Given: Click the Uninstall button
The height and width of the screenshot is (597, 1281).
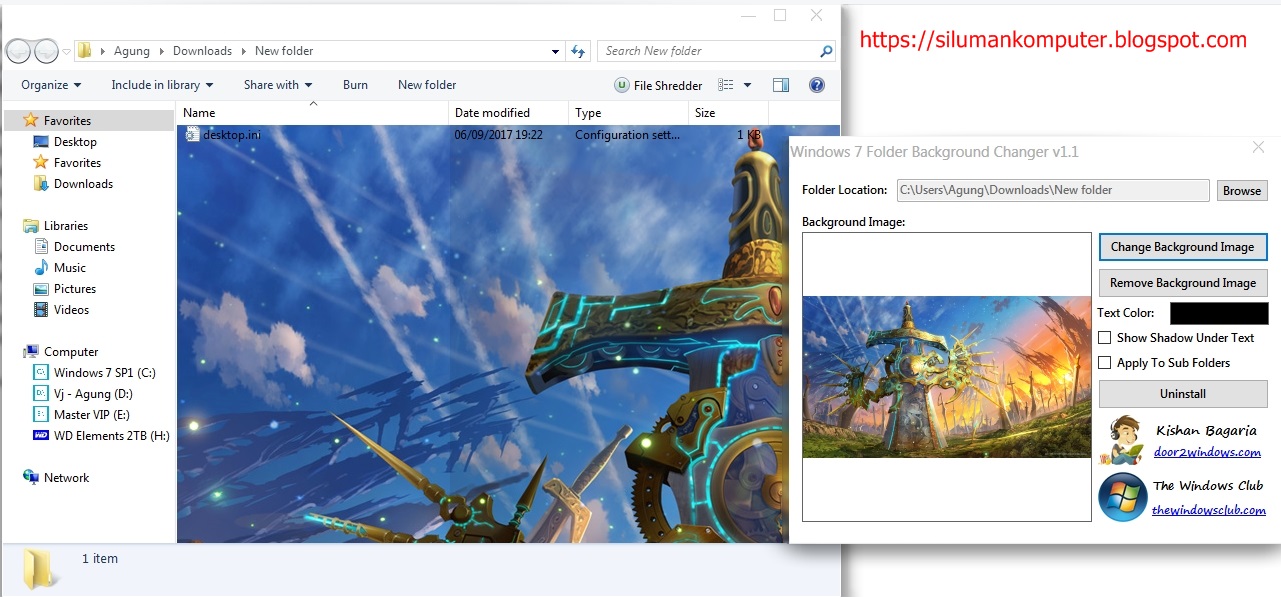Looking at the screenshot, I should click(x=1183, y=394).
